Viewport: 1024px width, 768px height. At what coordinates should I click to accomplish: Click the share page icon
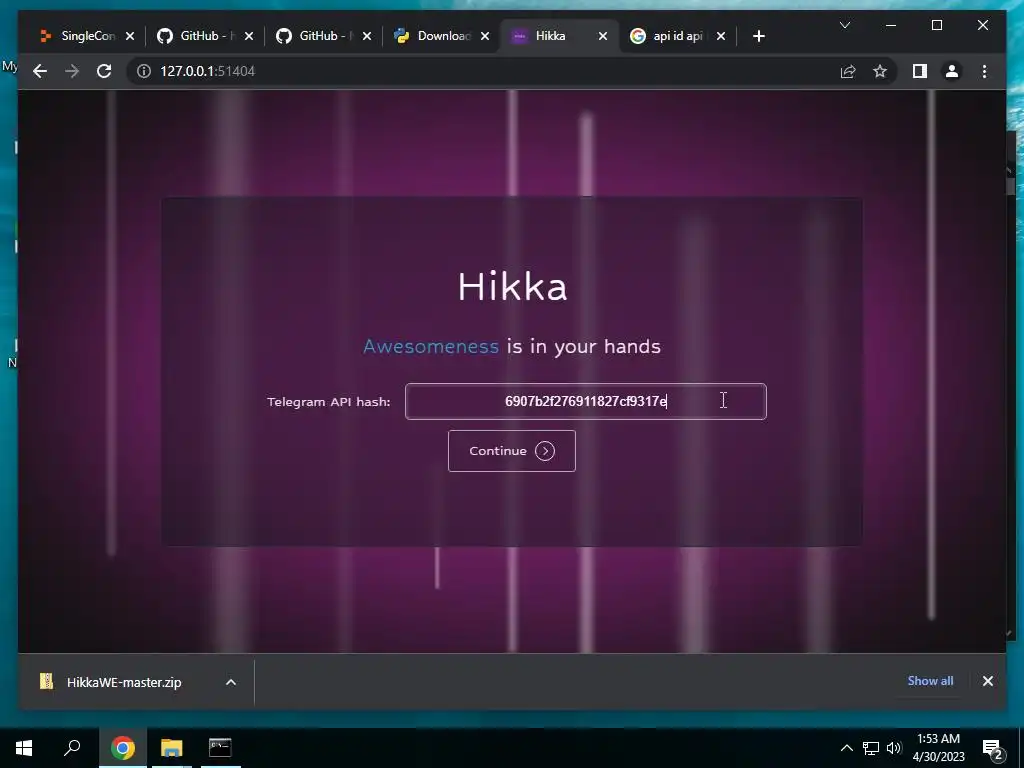click(x=848, y=71)
